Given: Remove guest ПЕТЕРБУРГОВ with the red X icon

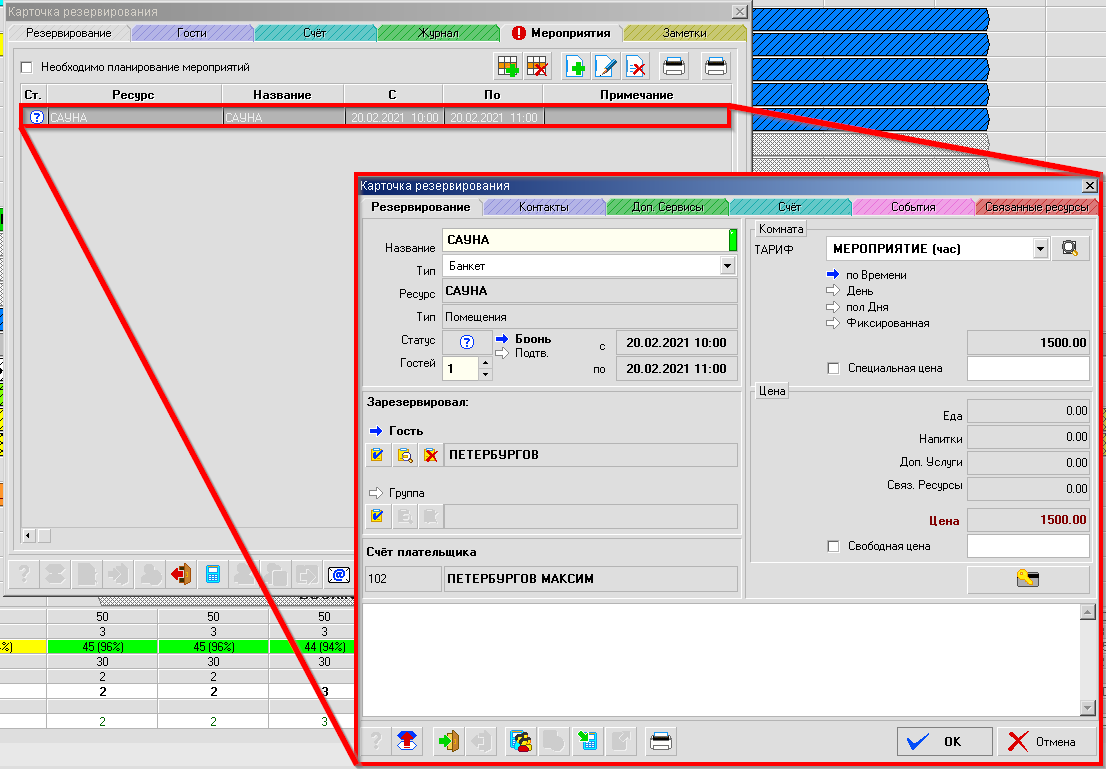Looking at the screenshot, I should 430,456.
